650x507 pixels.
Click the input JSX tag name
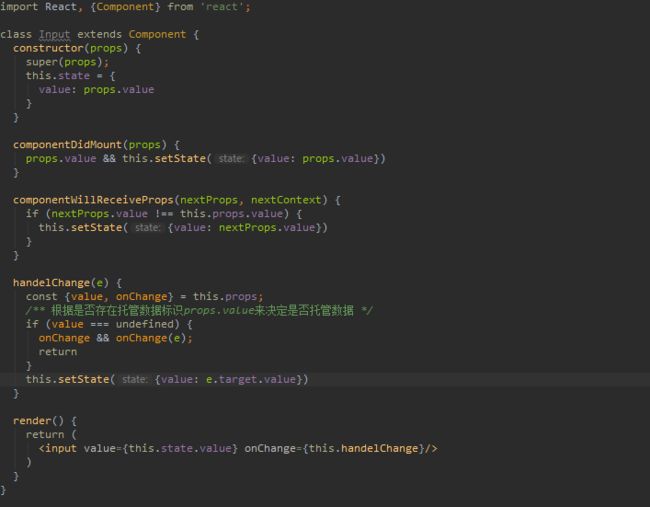coord(61,449)
